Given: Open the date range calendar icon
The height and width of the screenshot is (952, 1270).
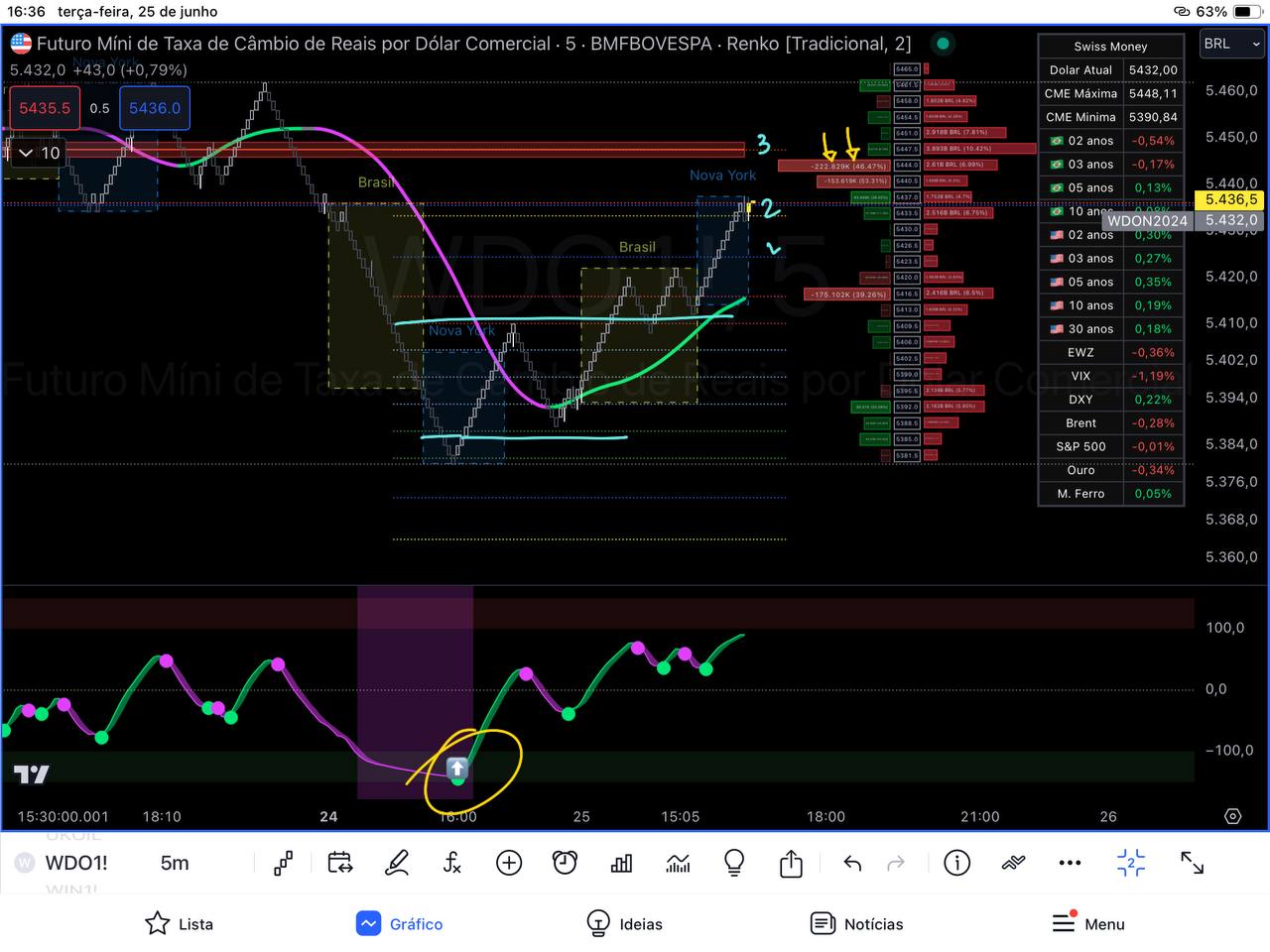Looking at the screenshot, I should (340, 863).
